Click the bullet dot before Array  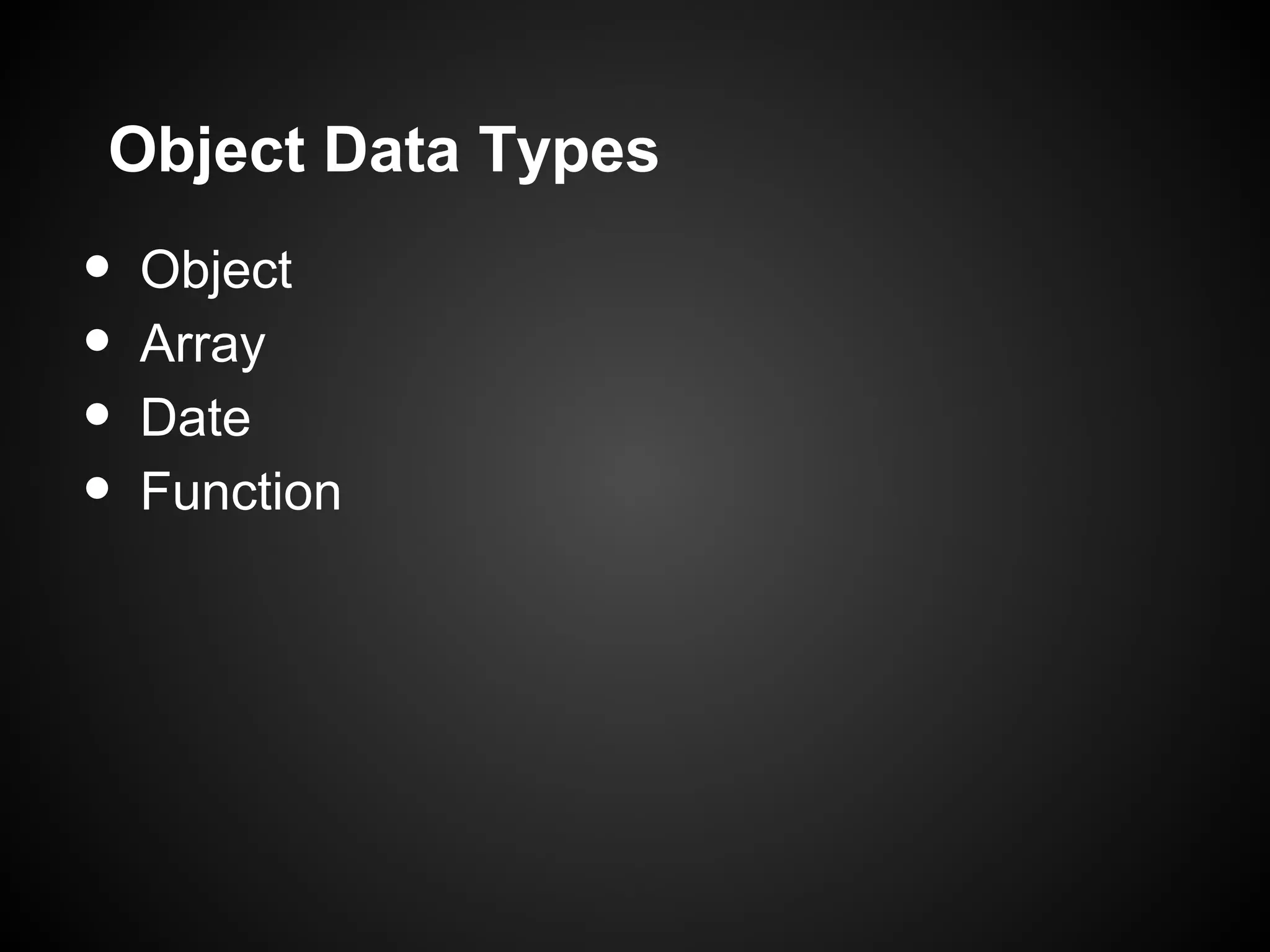click(97, 340)
